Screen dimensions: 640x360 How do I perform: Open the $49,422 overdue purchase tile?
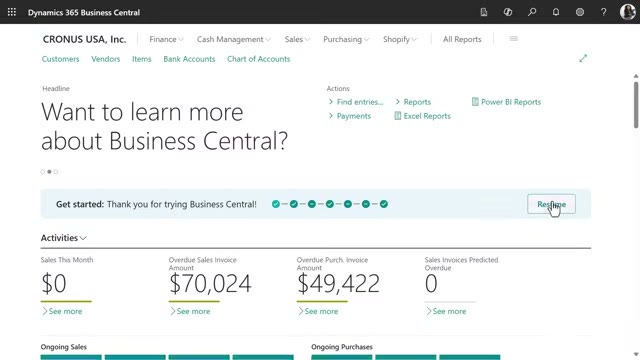(x=338, y=283)
